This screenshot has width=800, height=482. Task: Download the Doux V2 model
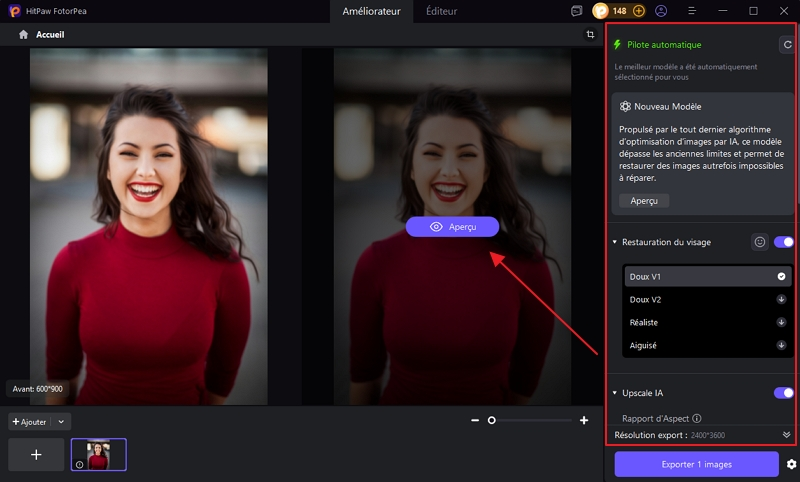781,299
